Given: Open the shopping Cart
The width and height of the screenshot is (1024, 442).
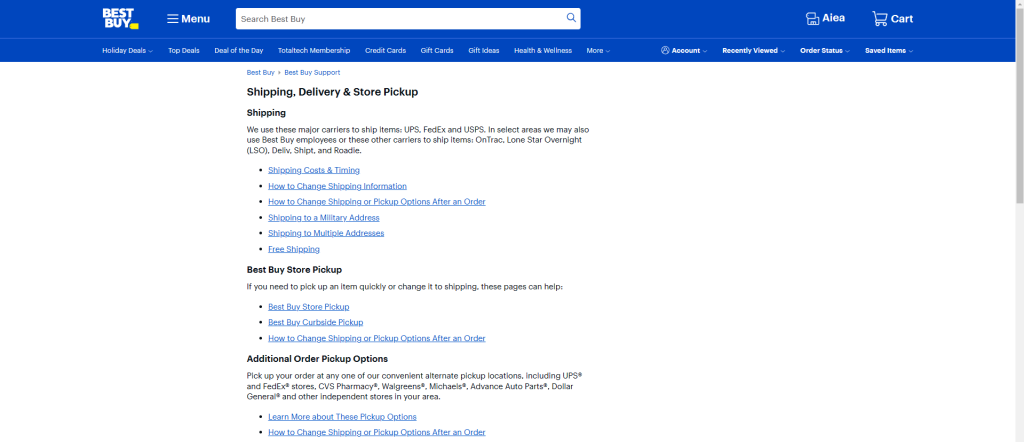Looking at the screenshot, I should point(893,18).
